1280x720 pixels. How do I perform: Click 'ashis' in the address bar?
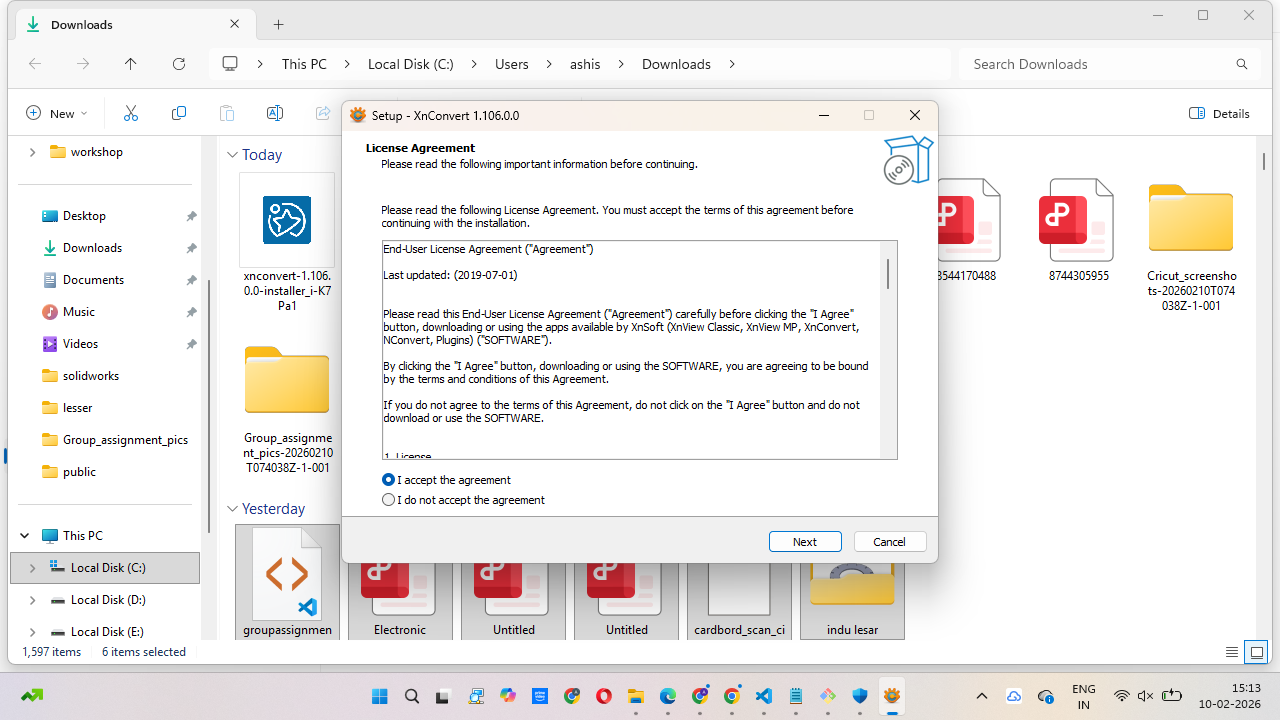pos(585,64)
